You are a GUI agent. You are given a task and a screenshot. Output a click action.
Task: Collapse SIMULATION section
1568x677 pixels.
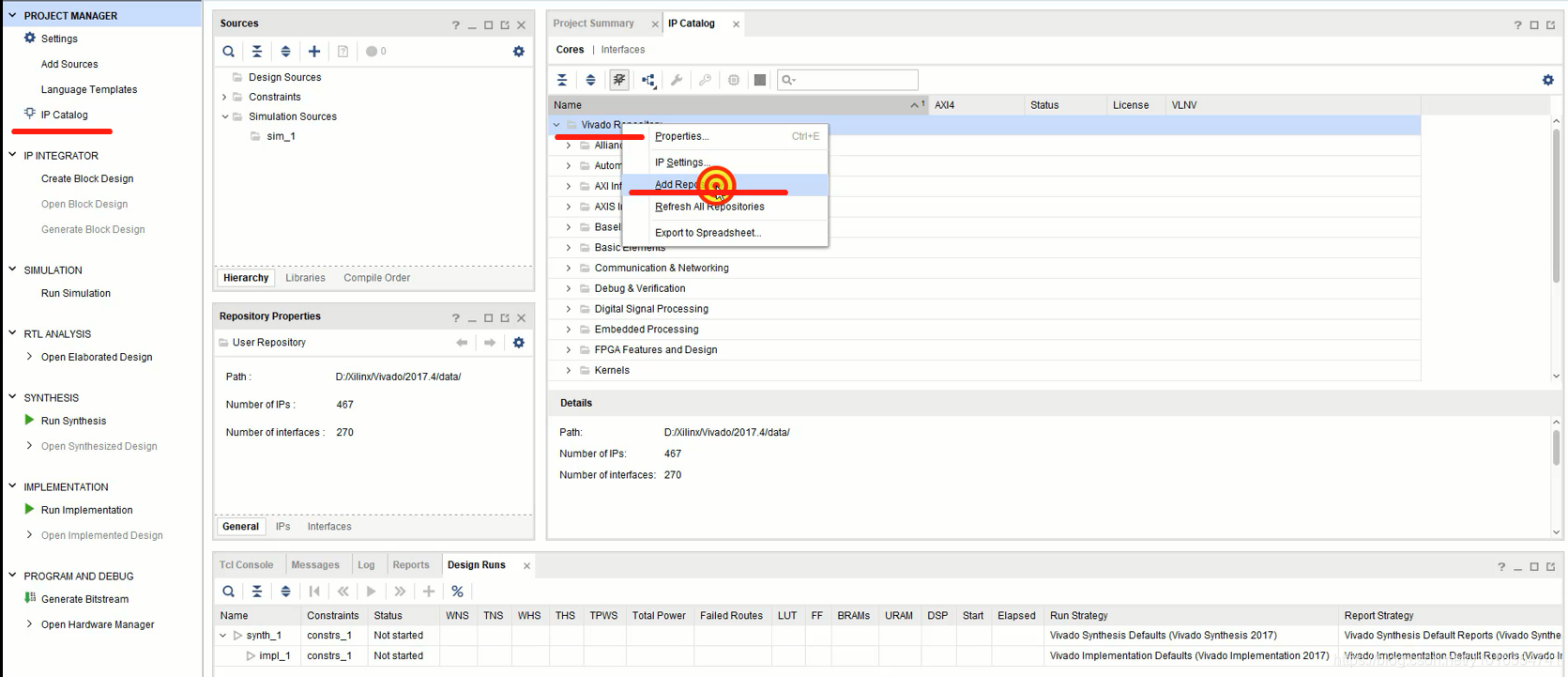tap(12, 269)
